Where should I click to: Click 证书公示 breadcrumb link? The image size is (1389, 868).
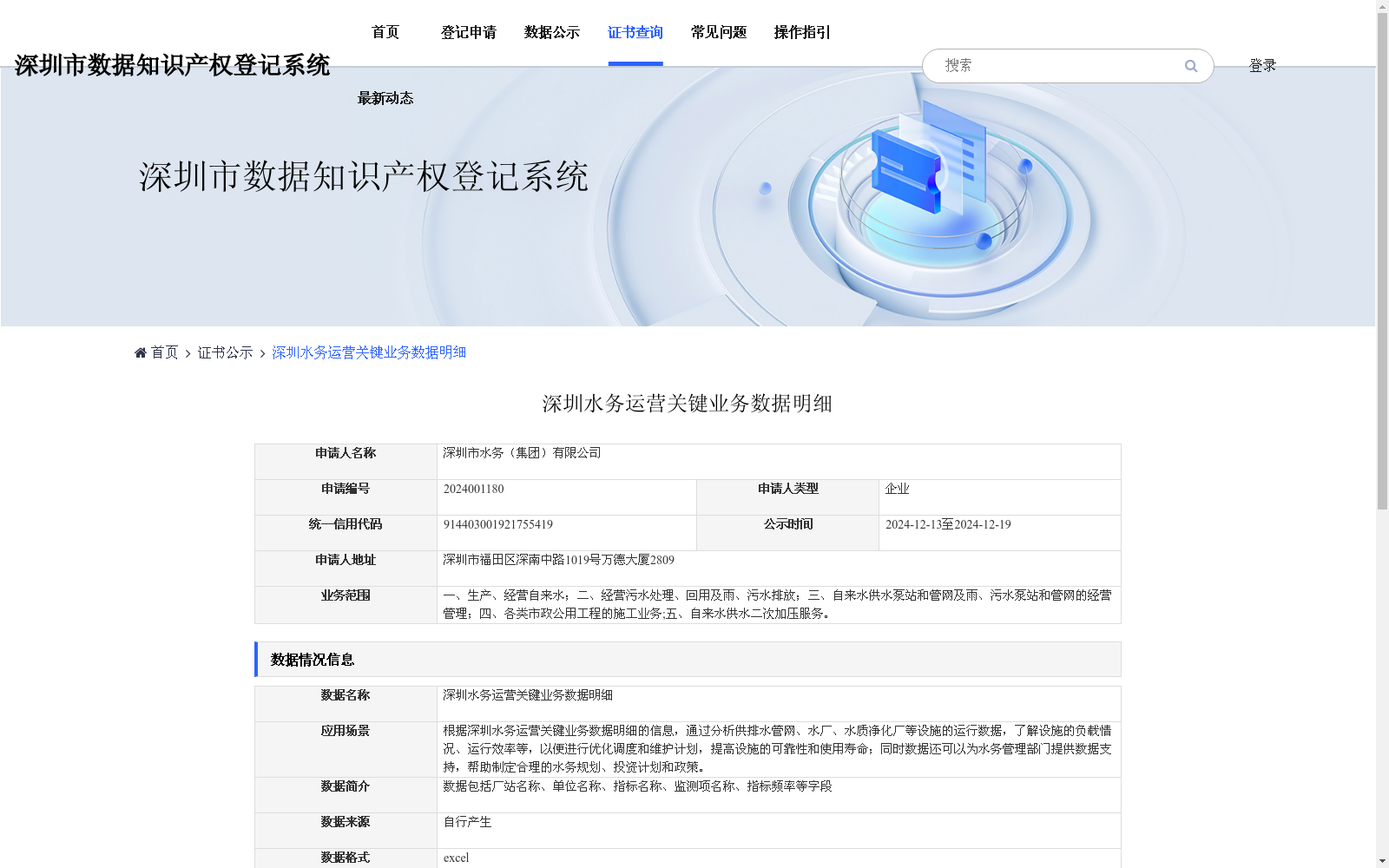(x=226, y=352)
